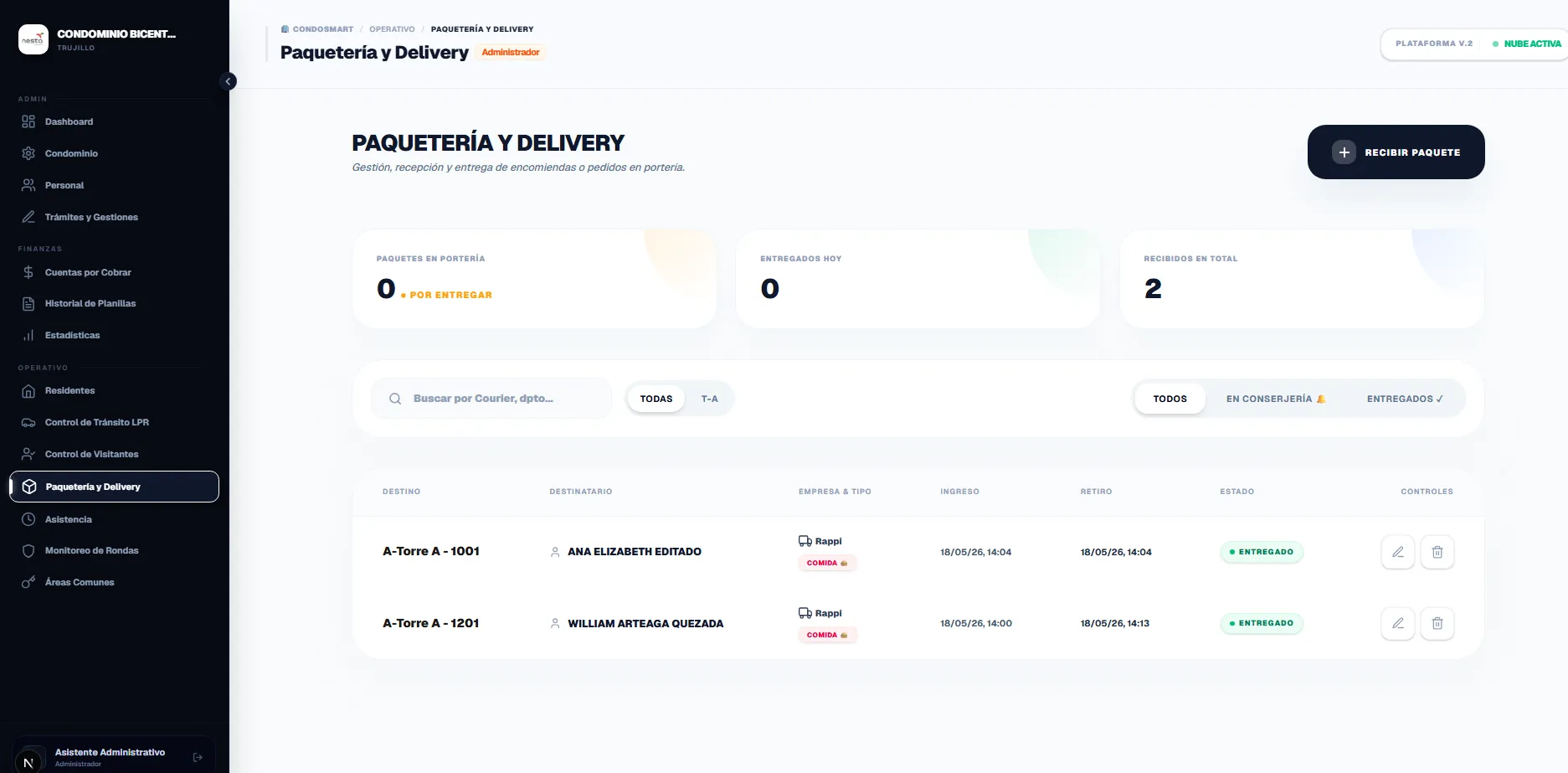
Task: Delete the ANA ELIZABETH EDITADO package
Action: pos(1437,552)
